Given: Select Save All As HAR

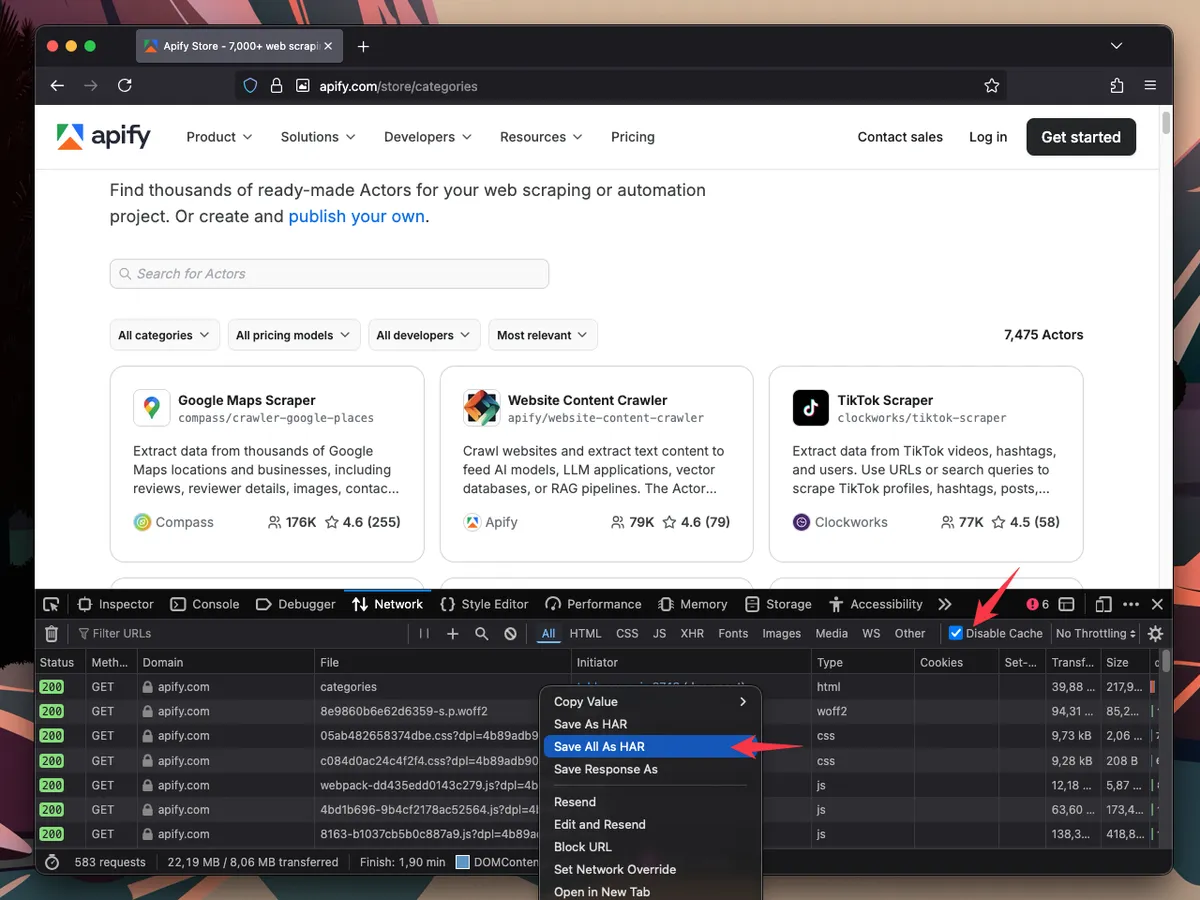Looking at the screenshot, I should coord(599,747).
